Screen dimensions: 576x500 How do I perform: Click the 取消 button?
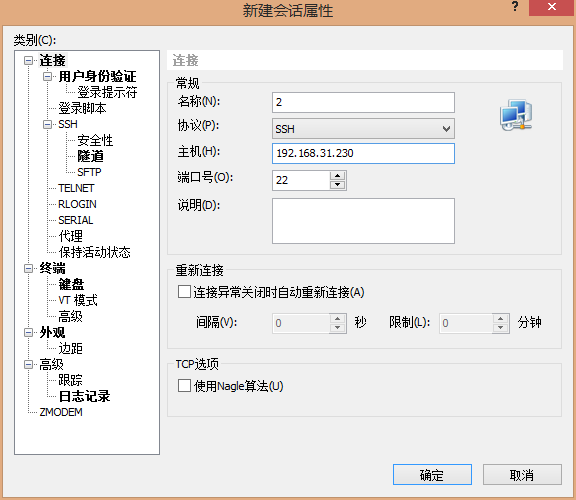522,475
